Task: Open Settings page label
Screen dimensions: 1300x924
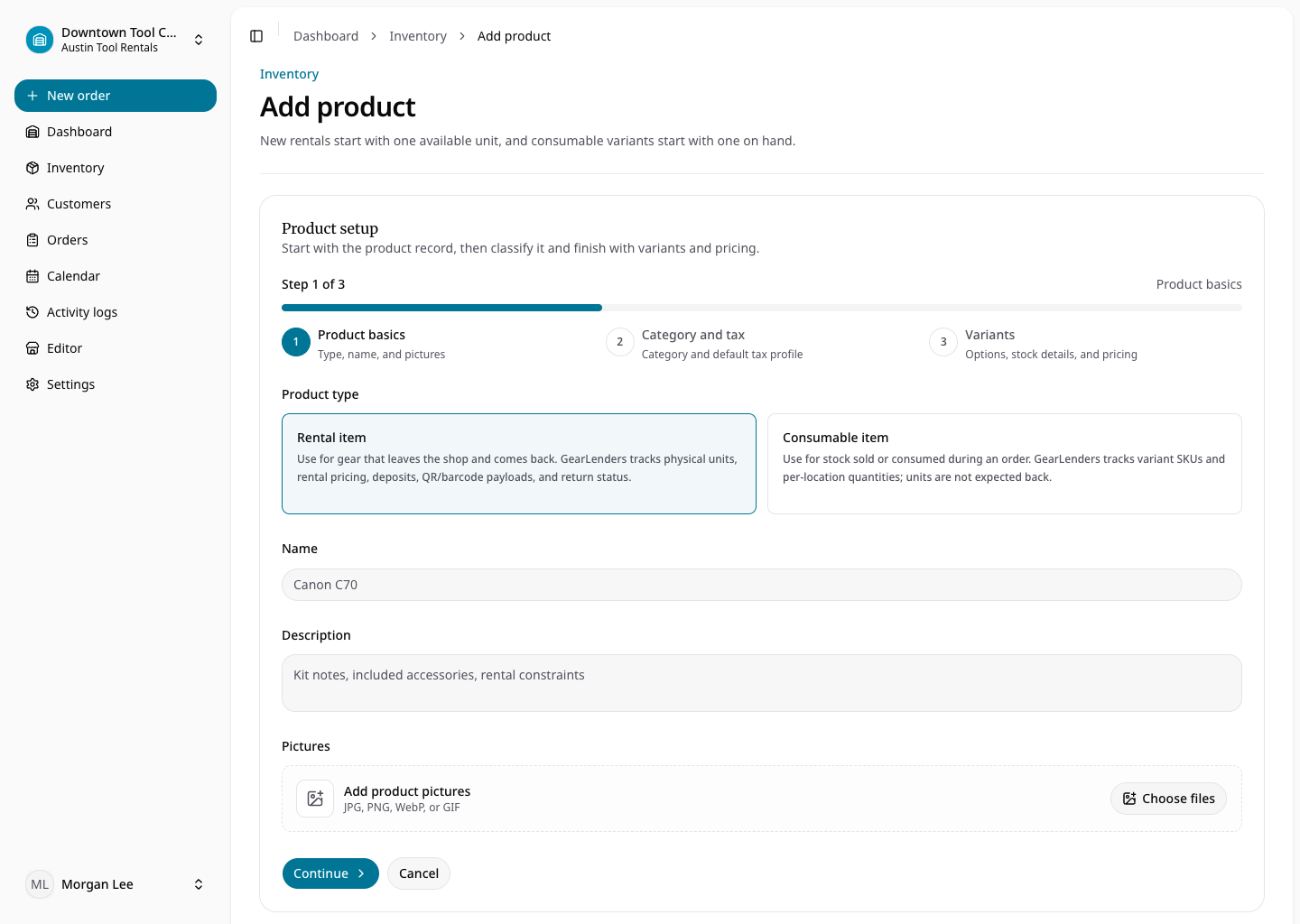Action: 70,384
